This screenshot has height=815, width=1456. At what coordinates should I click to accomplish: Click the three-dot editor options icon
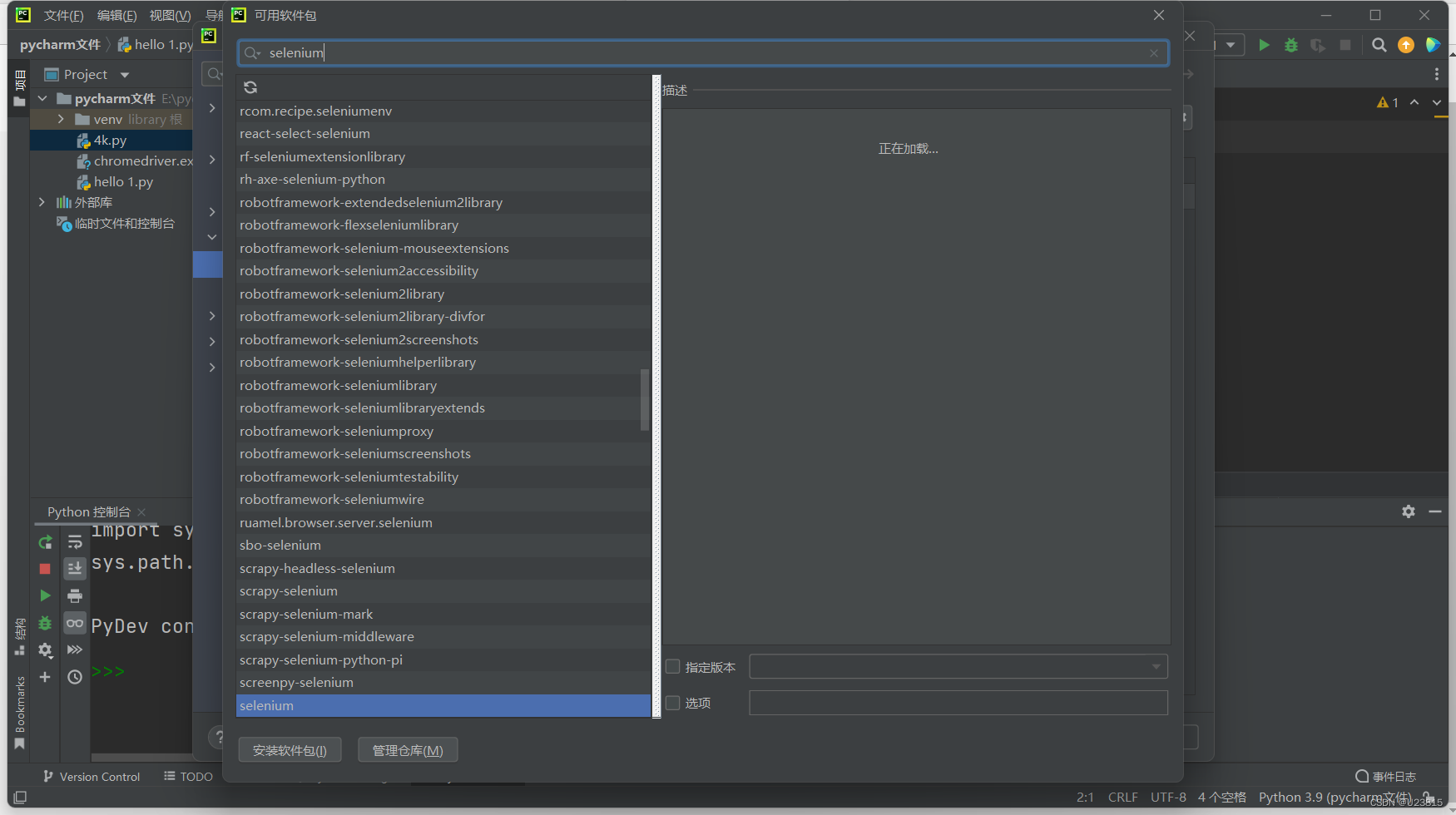[1437, 74]
